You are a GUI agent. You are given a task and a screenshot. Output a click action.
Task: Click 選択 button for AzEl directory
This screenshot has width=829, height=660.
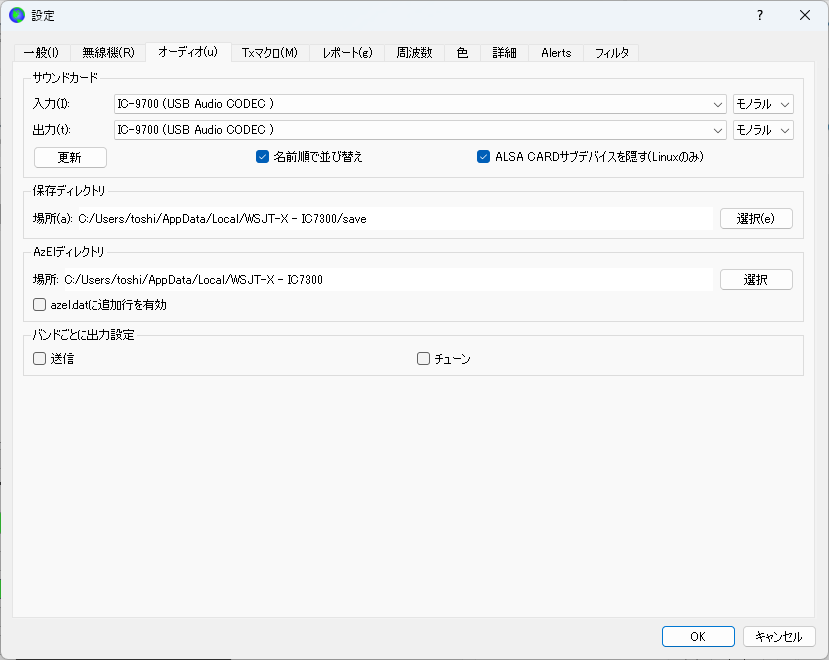point(756,279)
